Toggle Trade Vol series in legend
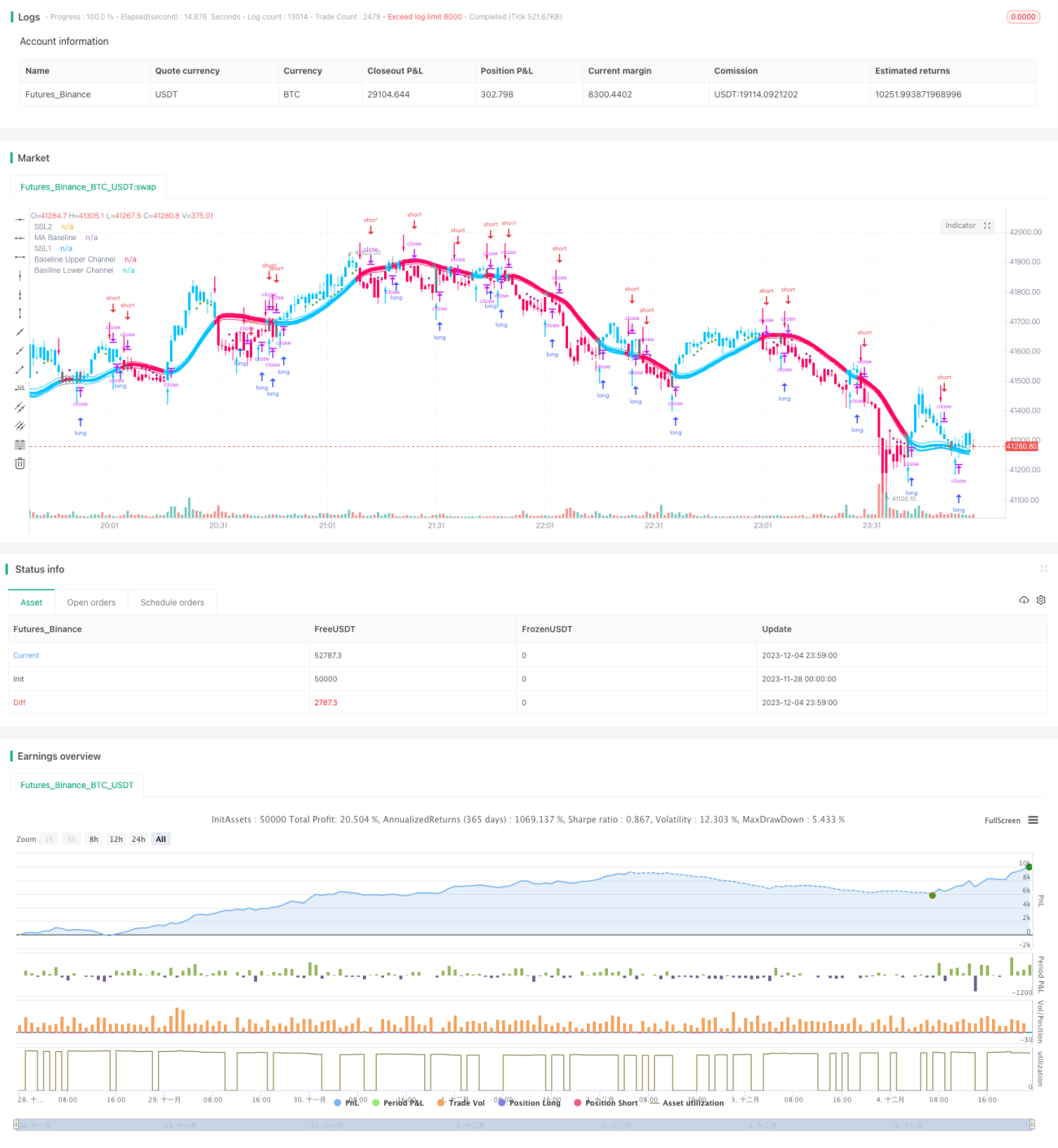This screenshot has height=1148, width=1058. click(461, 1102)
